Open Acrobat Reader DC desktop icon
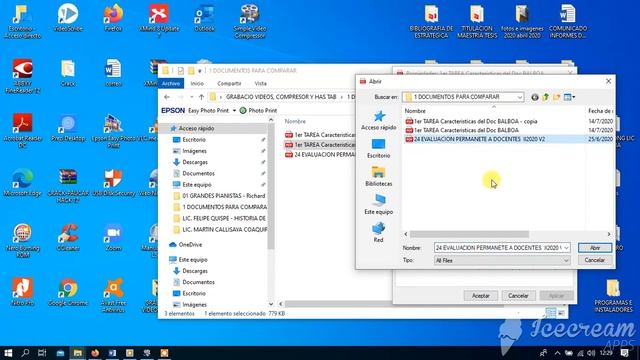This screenshot has width=640, height=360. pyautogui.click(x=22, y=131)
